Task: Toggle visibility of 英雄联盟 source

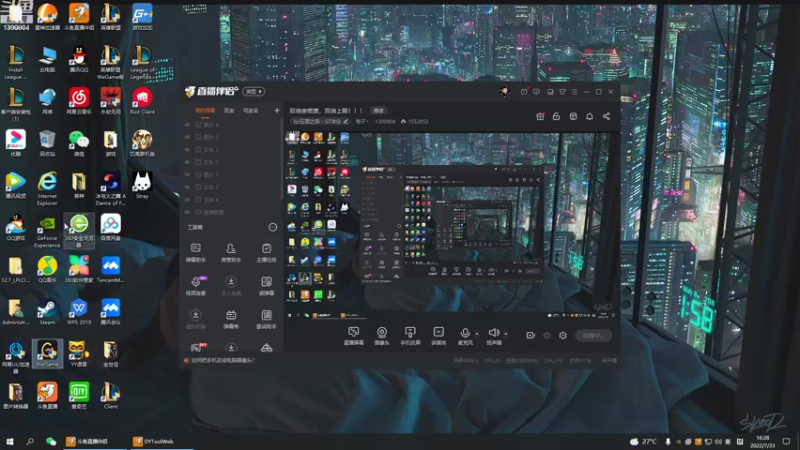Action: click(187, 212)
